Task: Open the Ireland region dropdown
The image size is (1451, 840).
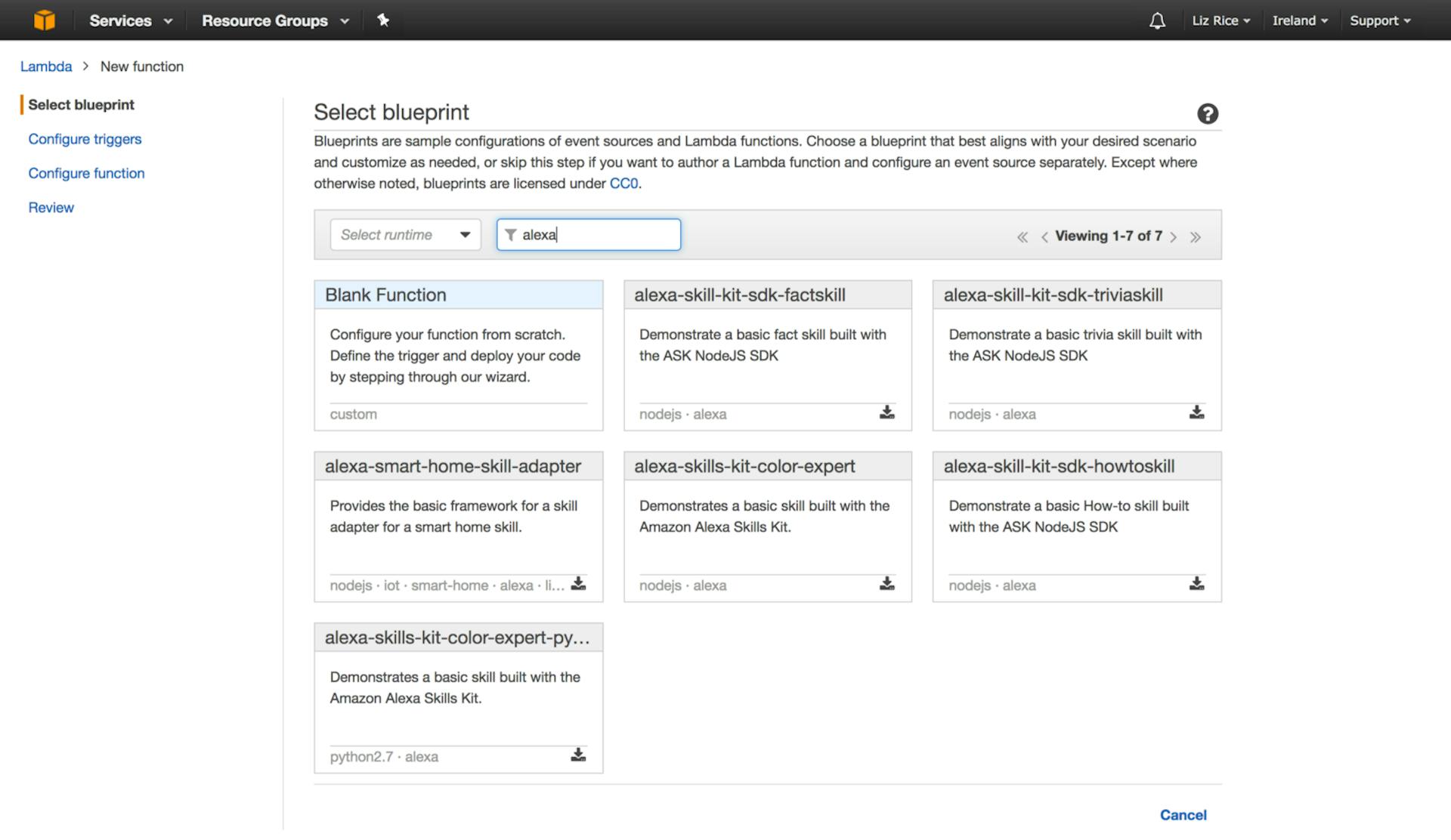Action: (x=1300, y=20)
